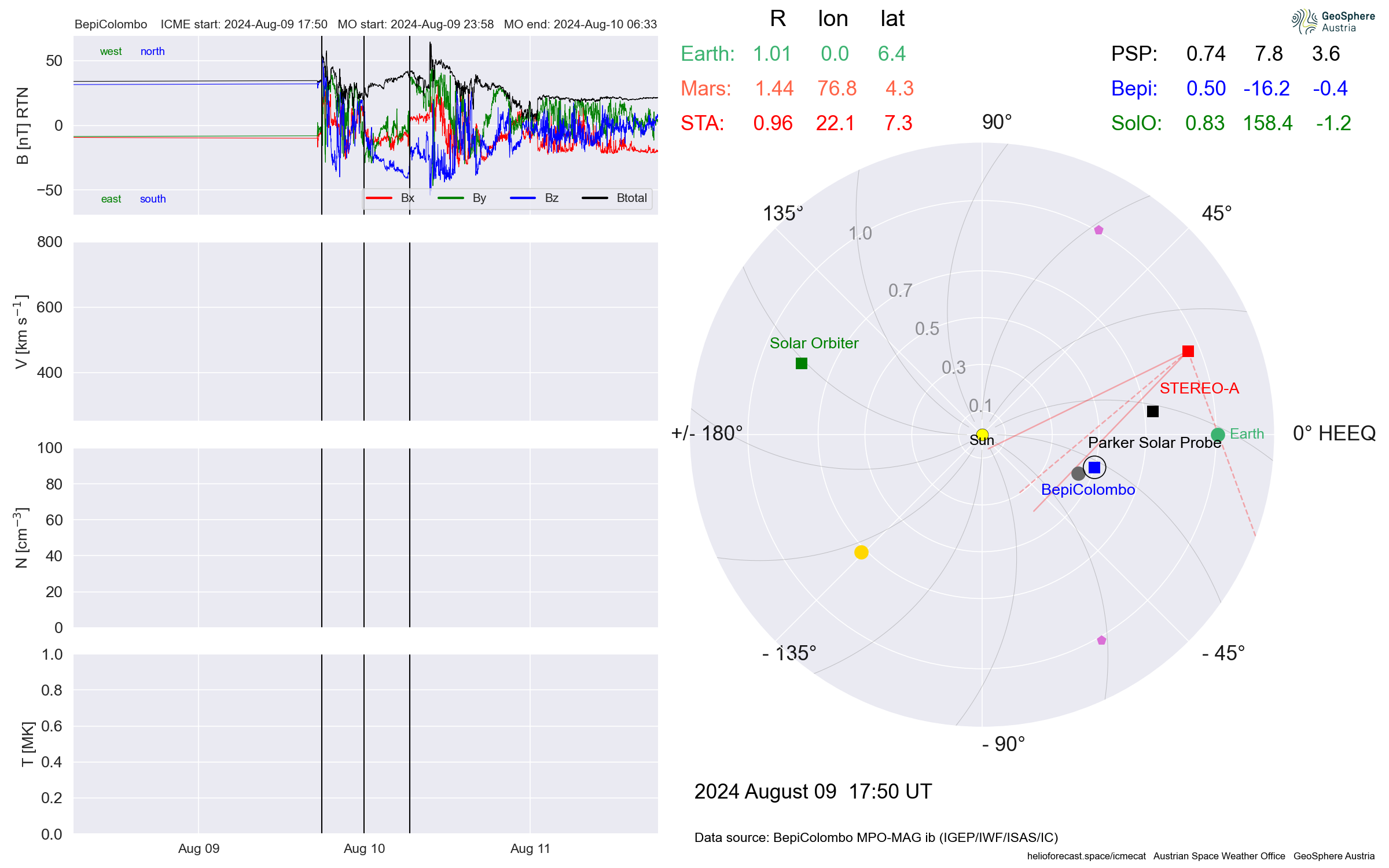Viewport: 1389px width, 868px height.
Task: Click the MO end time in title
Action: 580,24
